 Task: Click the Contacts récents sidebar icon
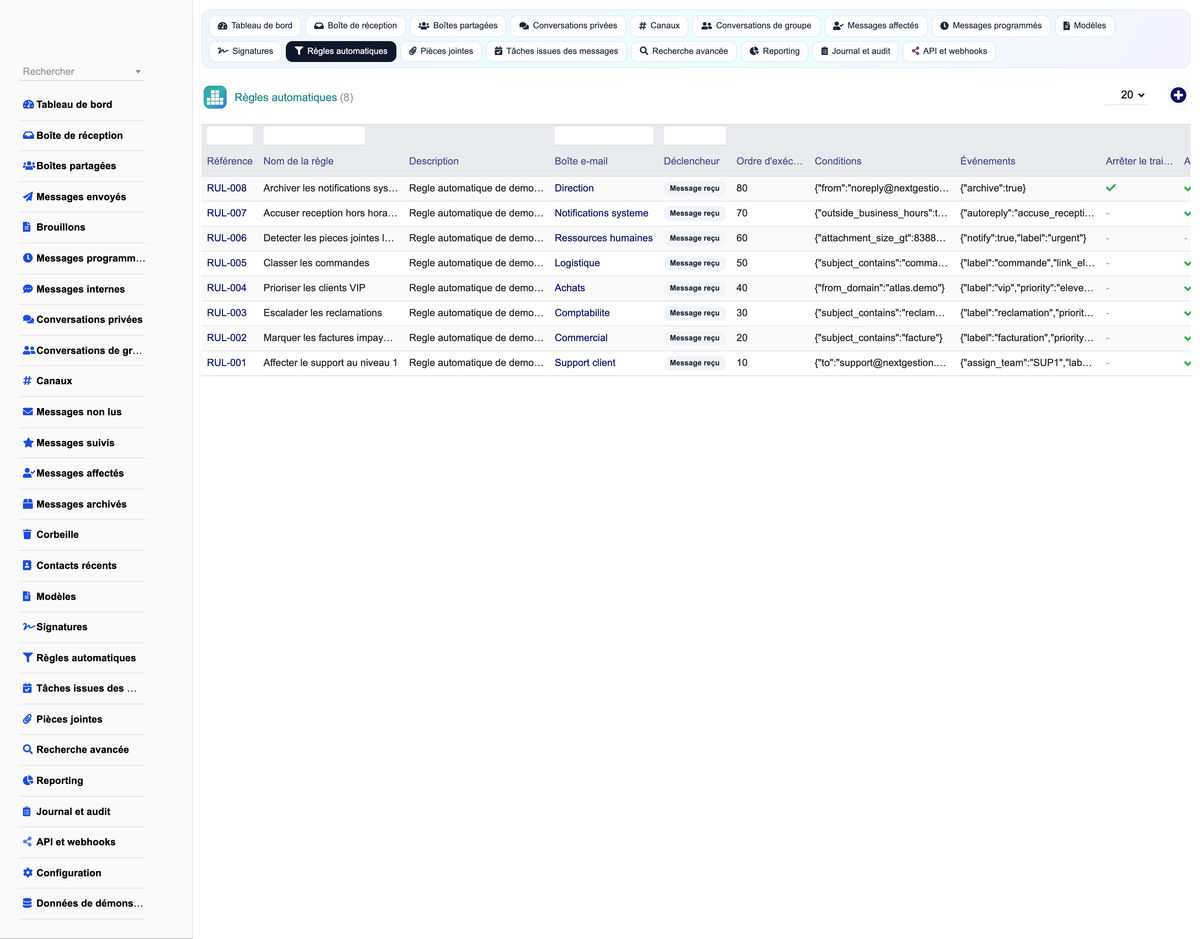27,565
